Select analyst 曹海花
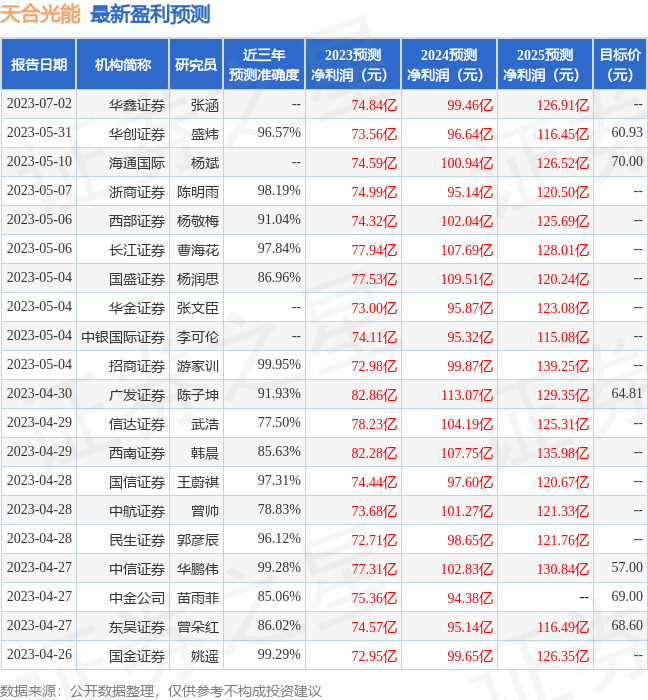The height and width of the screenshot is (700, 648). (198, 250)
